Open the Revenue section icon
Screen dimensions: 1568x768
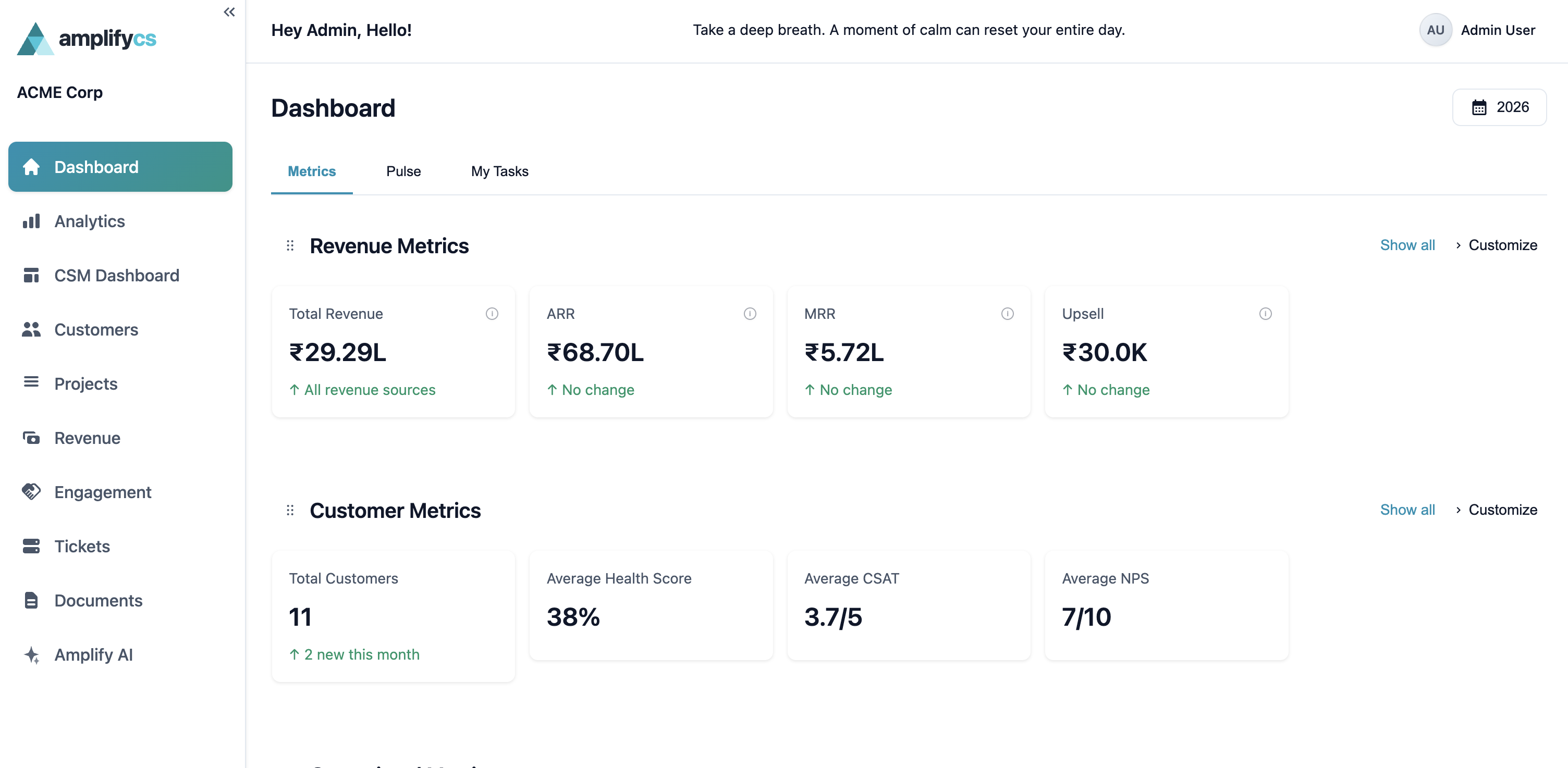31,438
